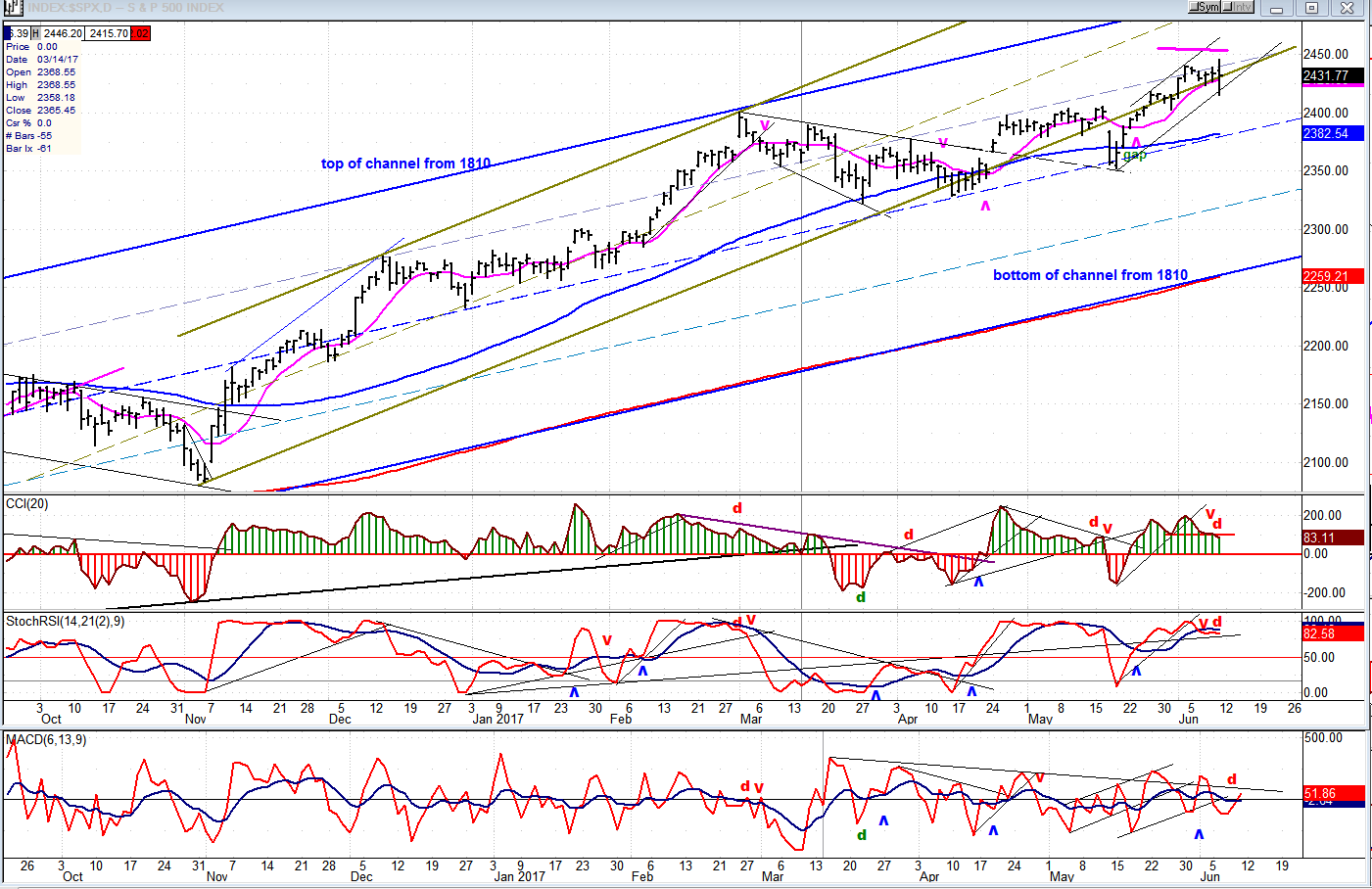Click the green 'gap' annotation on chart
Image resolution: width=1372 pixels, height=889 pixels.
pyautogui.click(x=1134, y=155)
